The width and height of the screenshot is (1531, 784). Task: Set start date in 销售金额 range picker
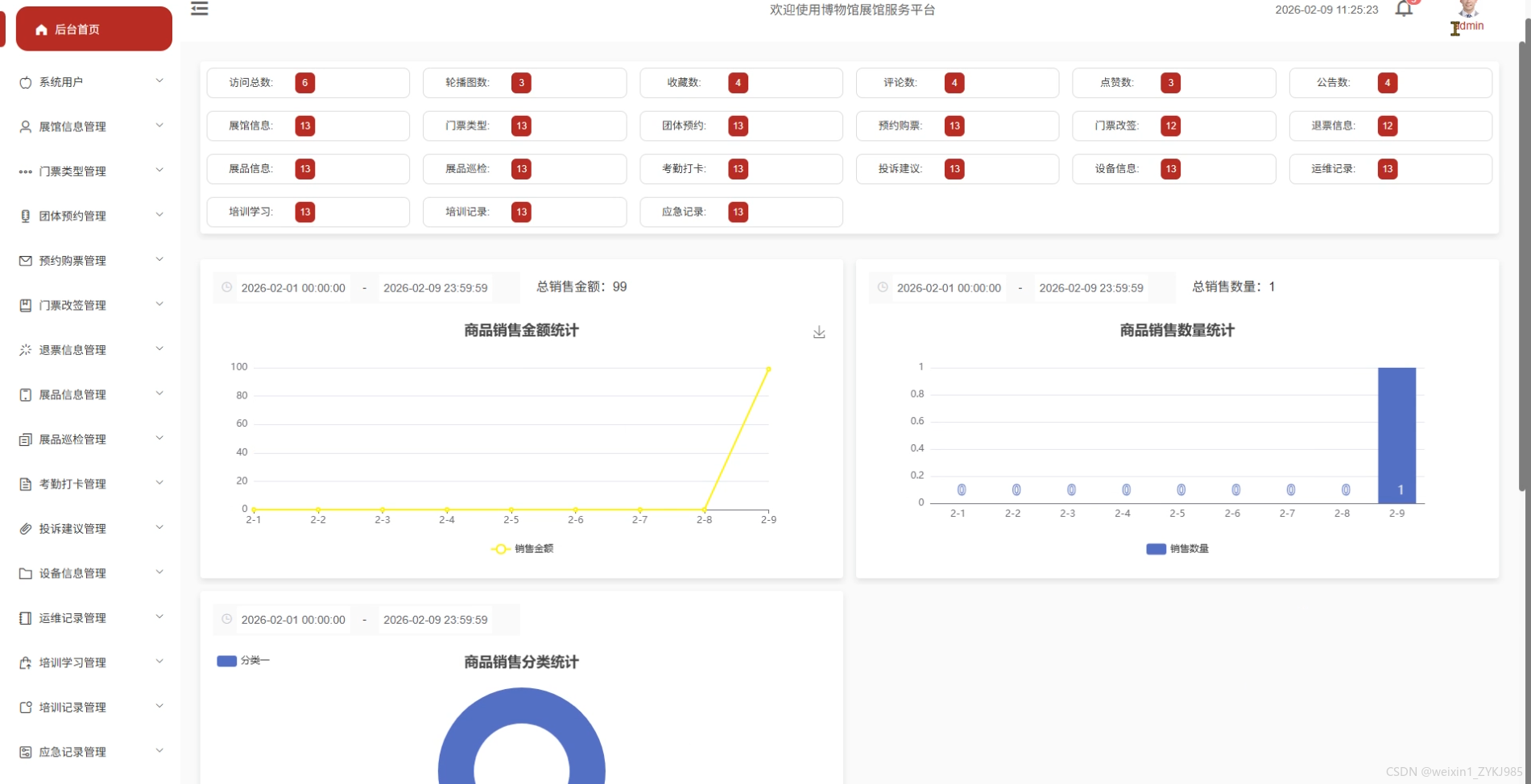click(293, 288)
